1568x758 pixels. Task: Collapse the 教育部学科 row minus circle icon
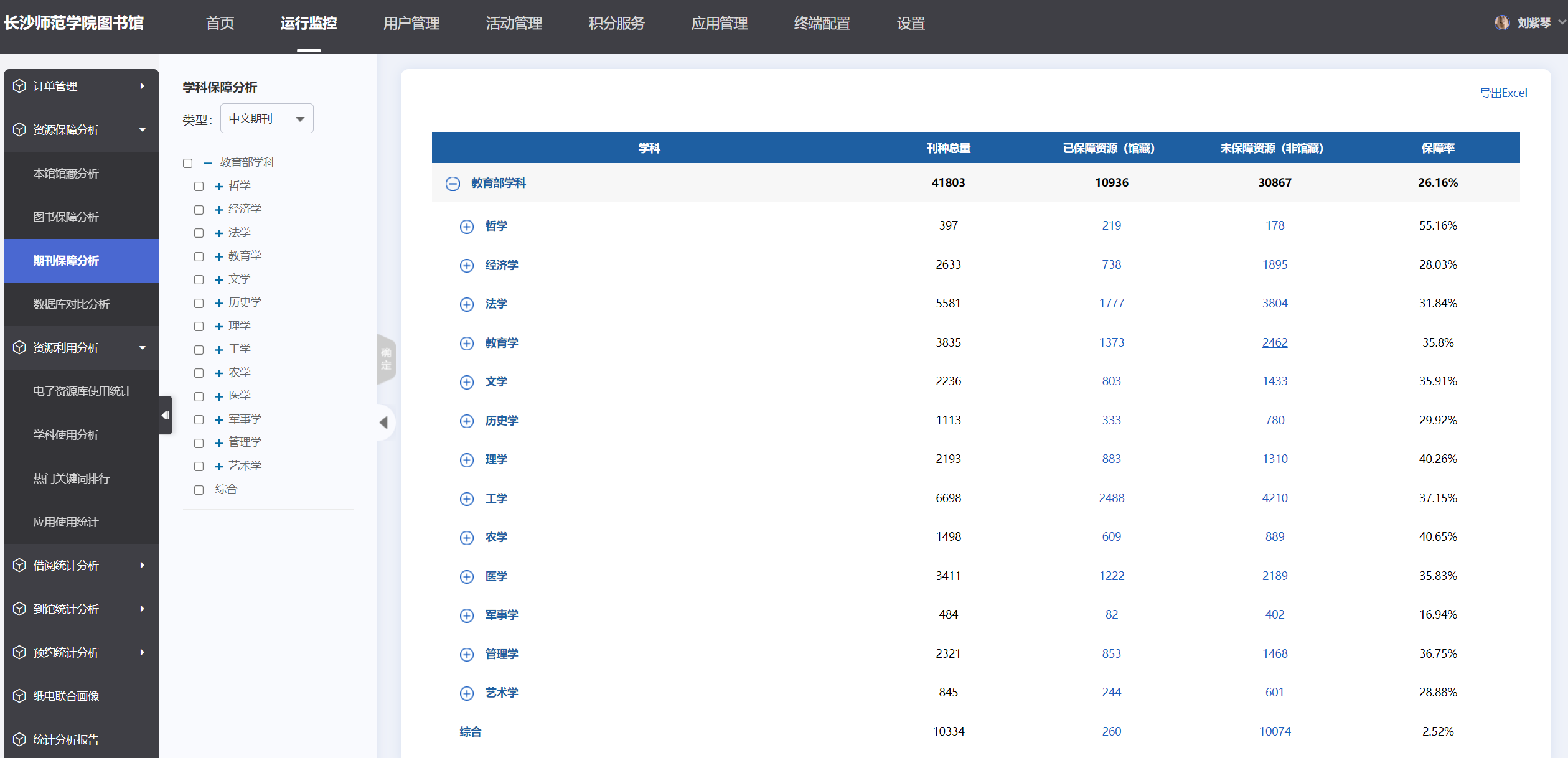(x=453, y=184)
